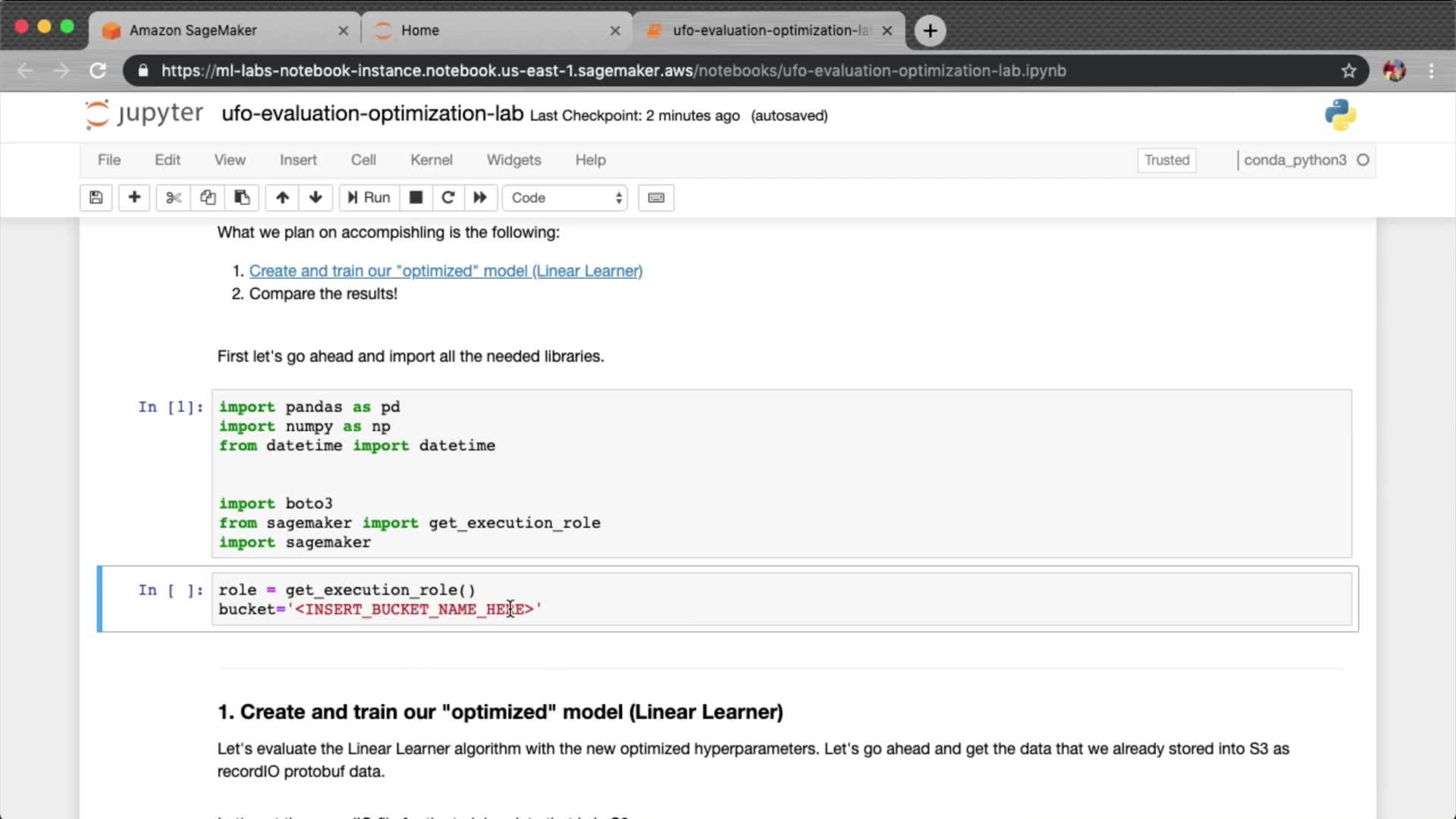Screen dimensions: 1456x819
Task: Open the cell type Code dropdown
Action: click(566, 198)
